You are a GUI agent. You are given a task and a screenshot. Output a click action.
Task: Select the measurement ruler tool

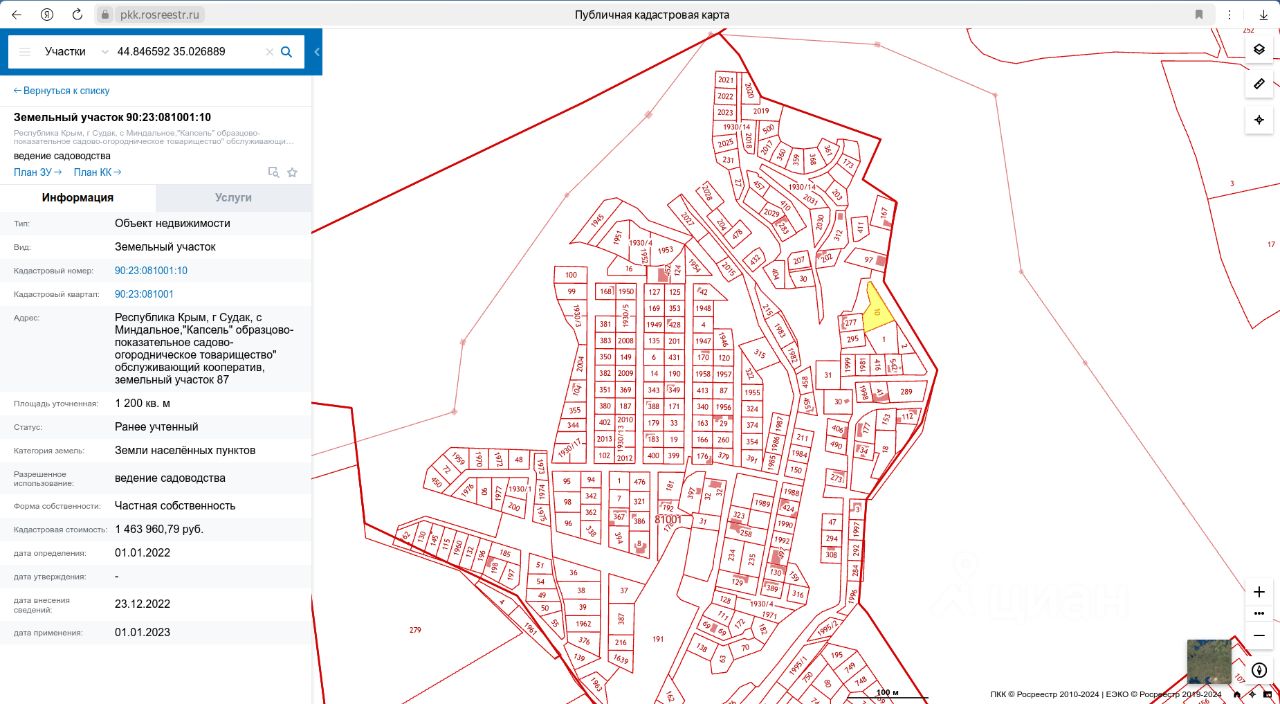(1259, 84)
